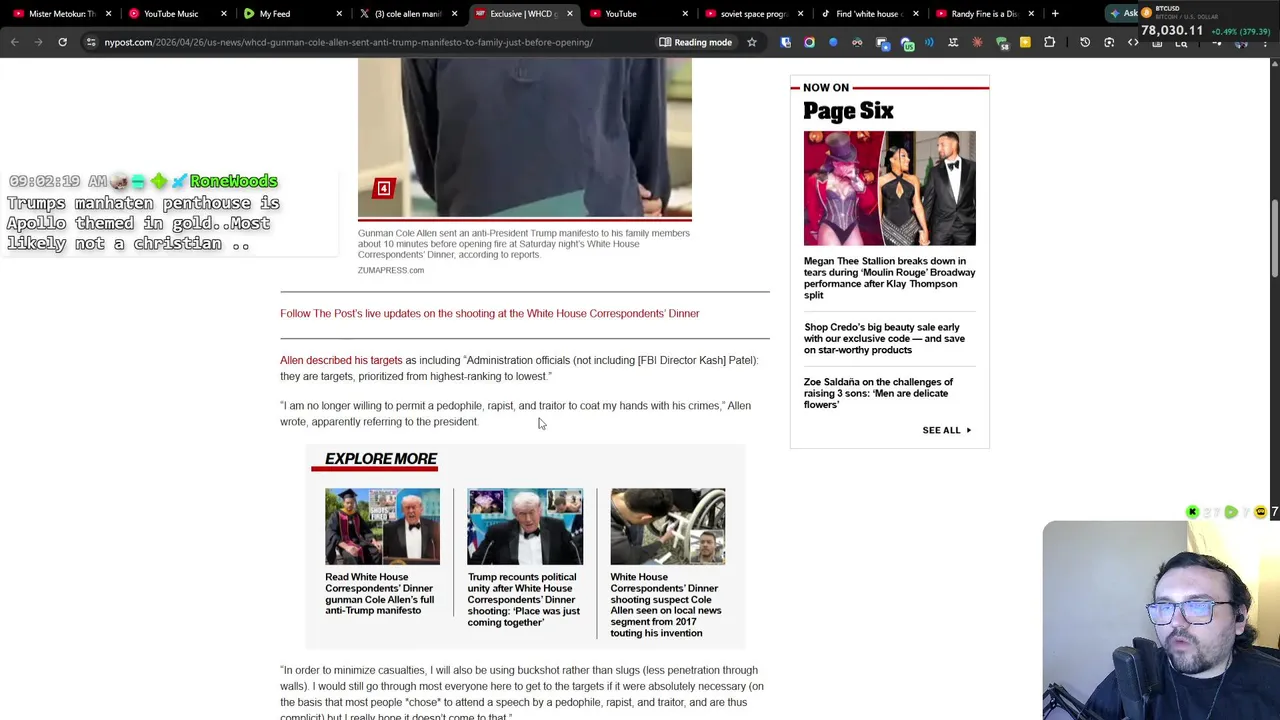Open Zoe Saldaña raising 3 sons story
The image size is (1280, 720).
click(x=878, y=393)
